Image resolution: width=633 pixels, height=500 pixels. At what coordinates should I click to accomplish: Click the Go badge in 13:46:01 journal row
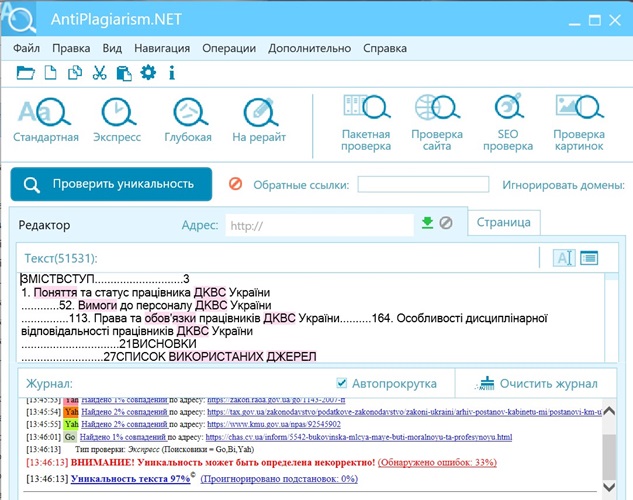point(70,437)
